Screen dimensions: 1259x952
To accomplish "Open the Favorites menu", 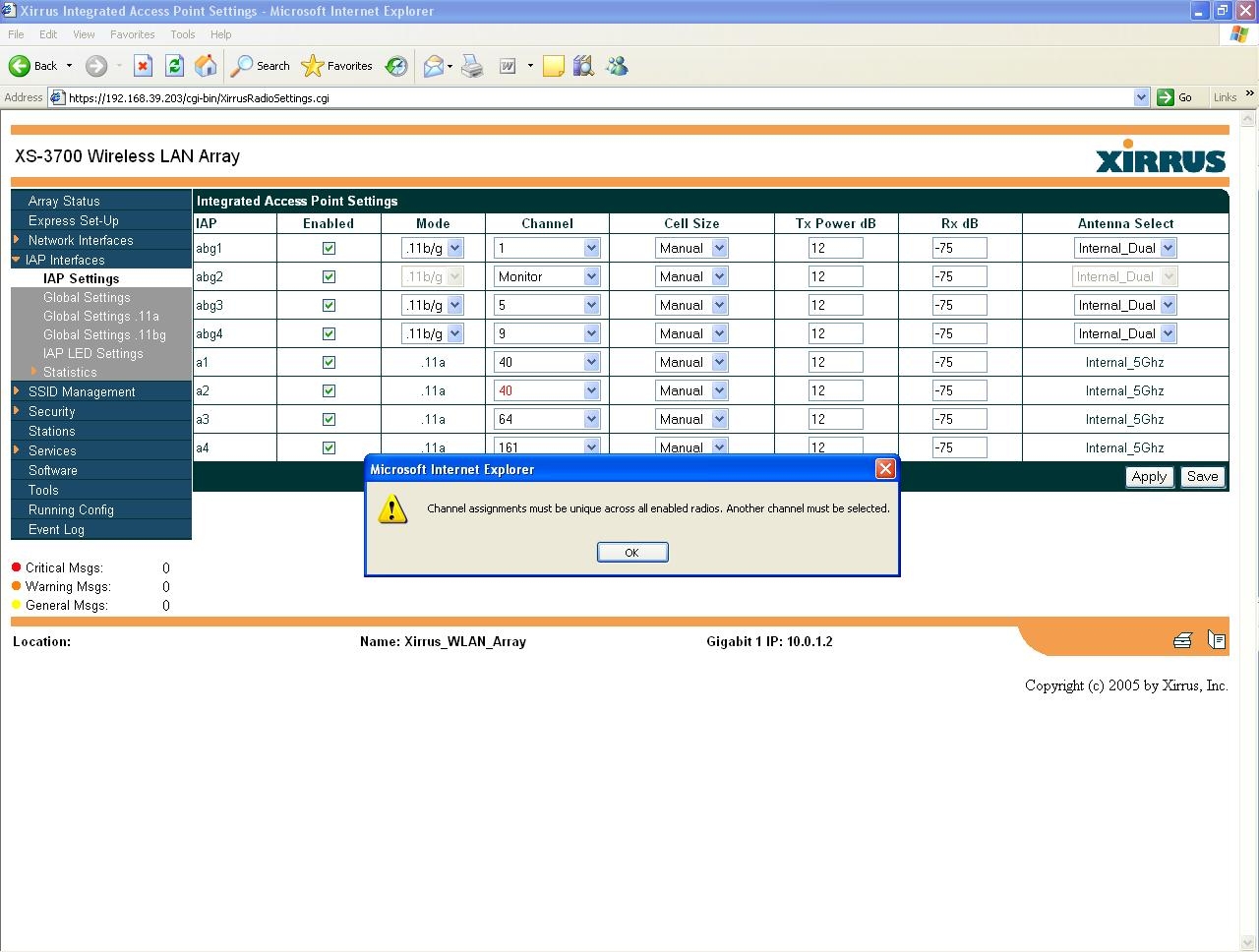I will click(x=132, y=34).
